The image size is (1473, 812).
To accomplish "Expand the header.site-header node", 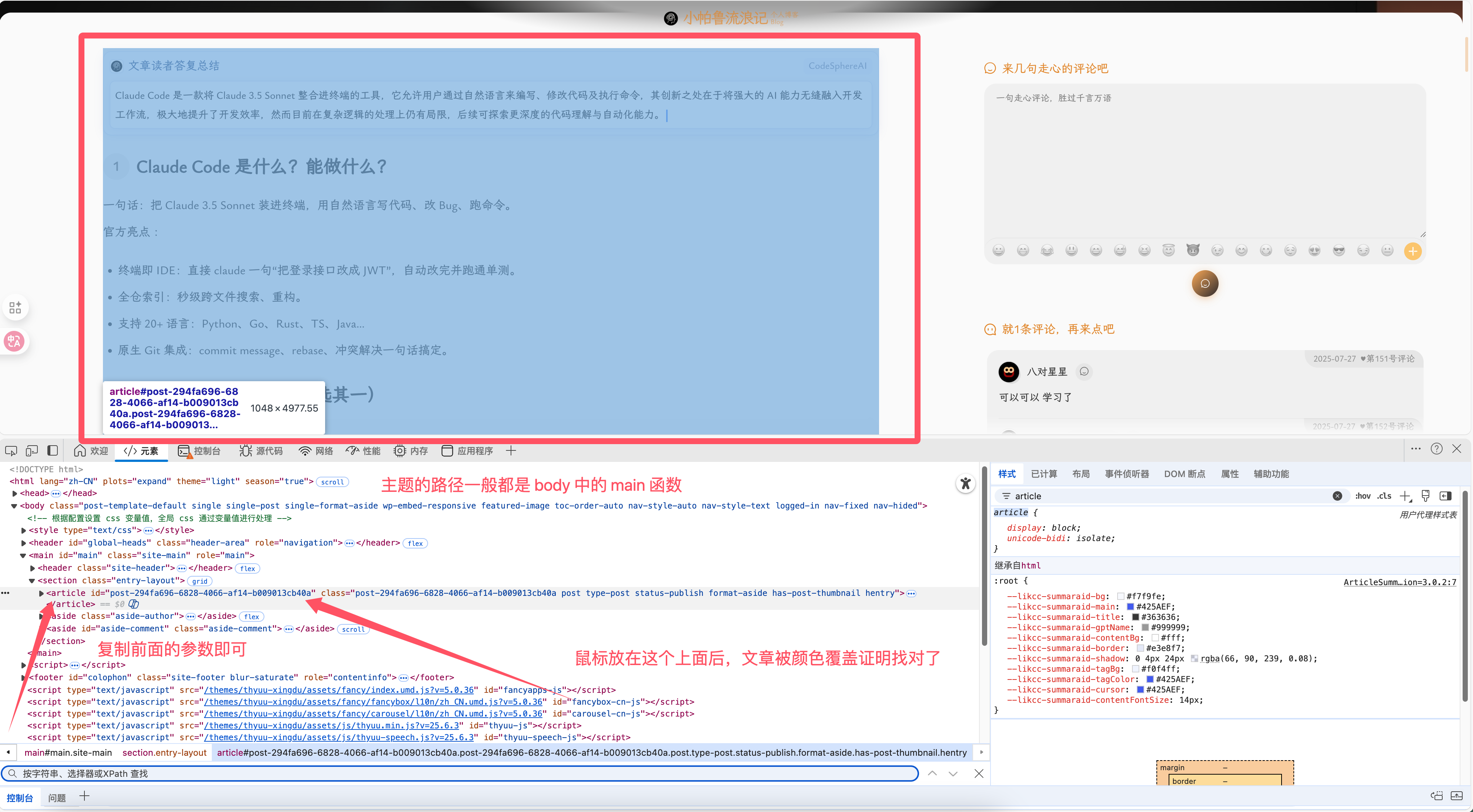I will pyautogui.click(x=33, y=568).
